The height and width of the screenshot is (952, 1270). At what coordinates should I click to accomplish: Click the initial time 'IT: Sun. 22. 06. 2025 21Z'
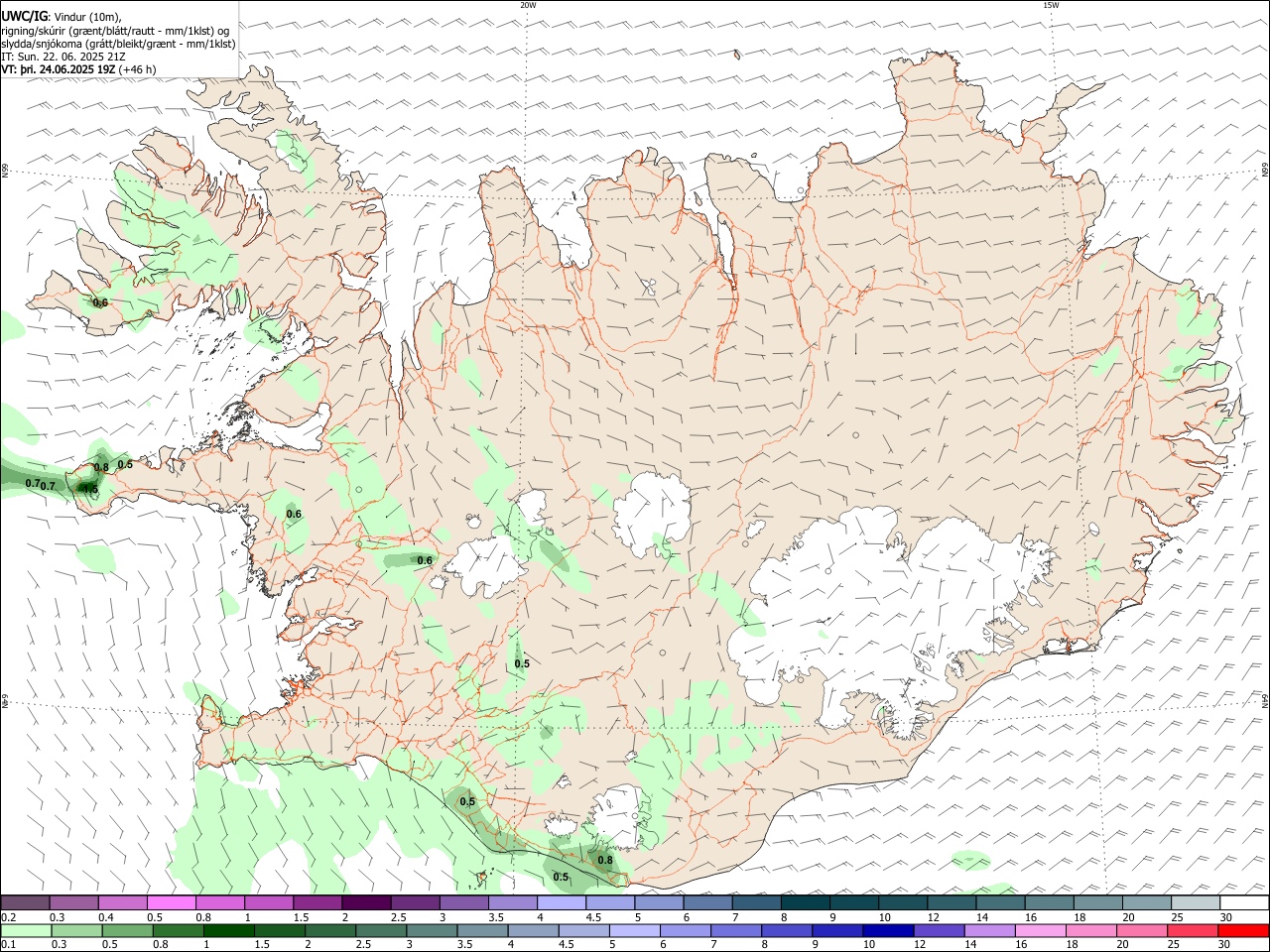click(63, 57)
